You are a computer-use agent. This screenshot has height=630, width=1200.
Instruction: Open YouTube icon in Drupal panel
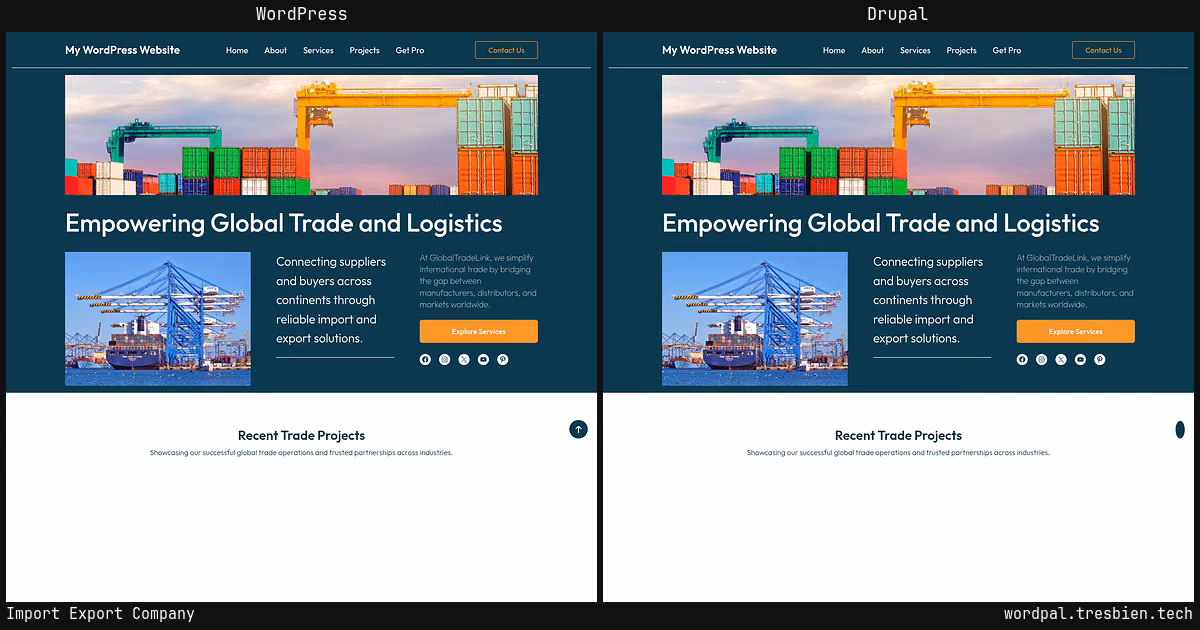(x=1080, y=360)
